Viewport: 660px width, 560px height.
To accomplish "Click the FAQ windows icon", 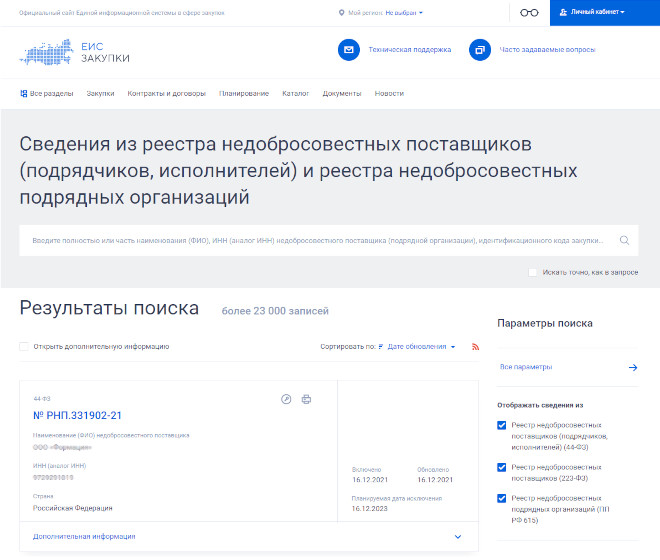I will click(x=480, y=50).
